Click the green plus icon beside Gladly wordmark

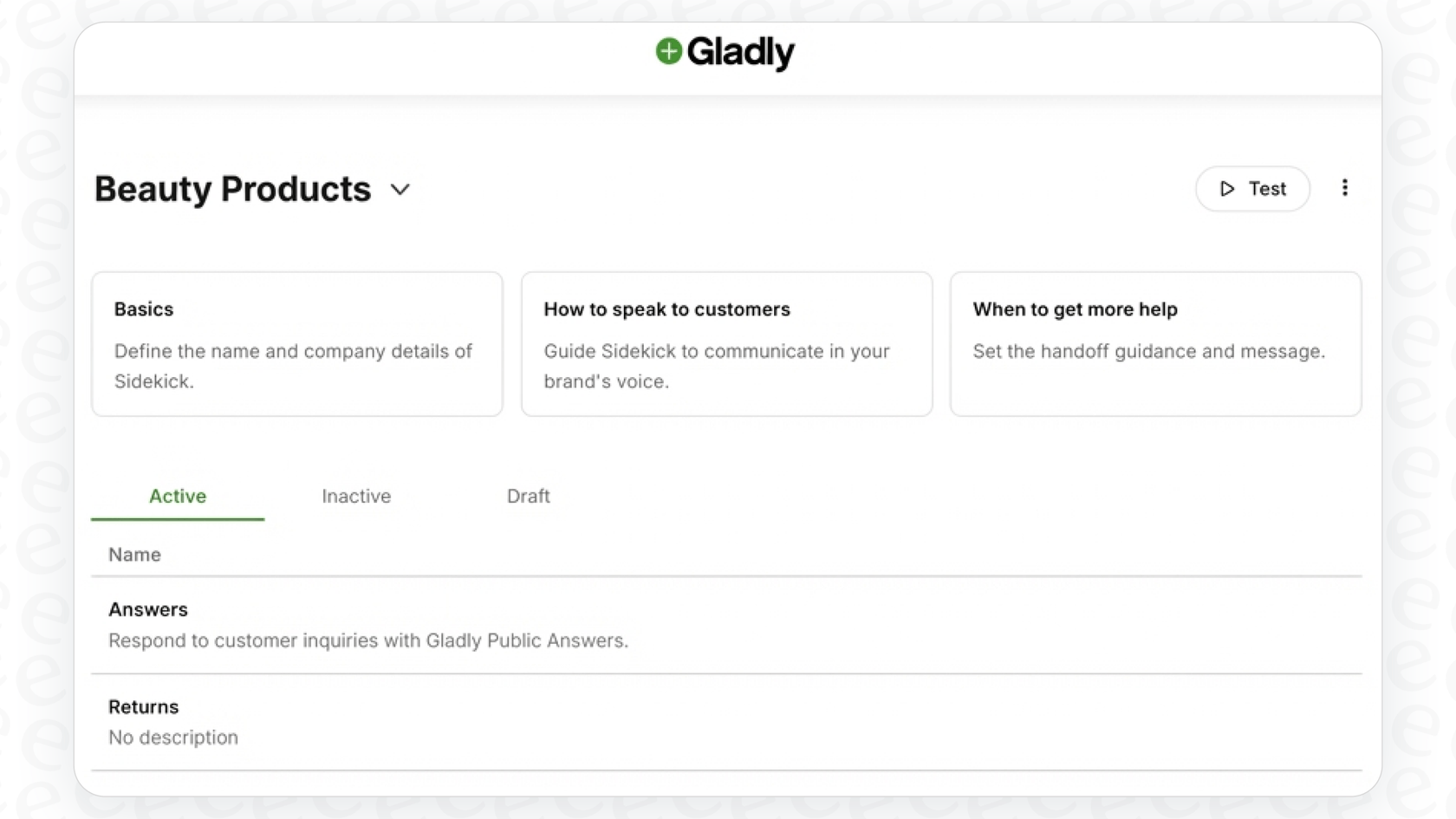667,52
